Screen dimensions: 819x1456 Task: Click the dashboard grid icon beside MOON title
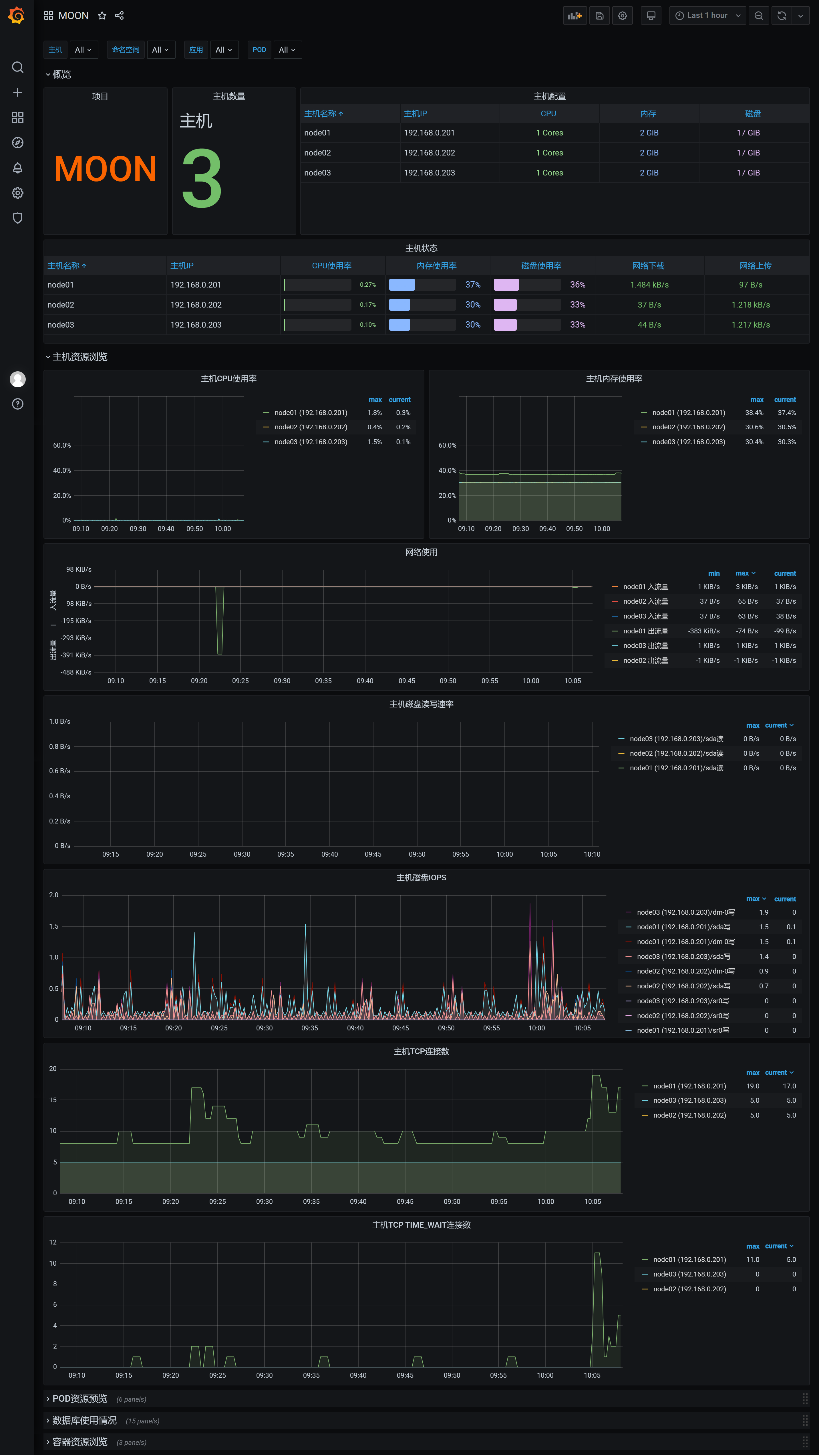(x=49, y=16)
